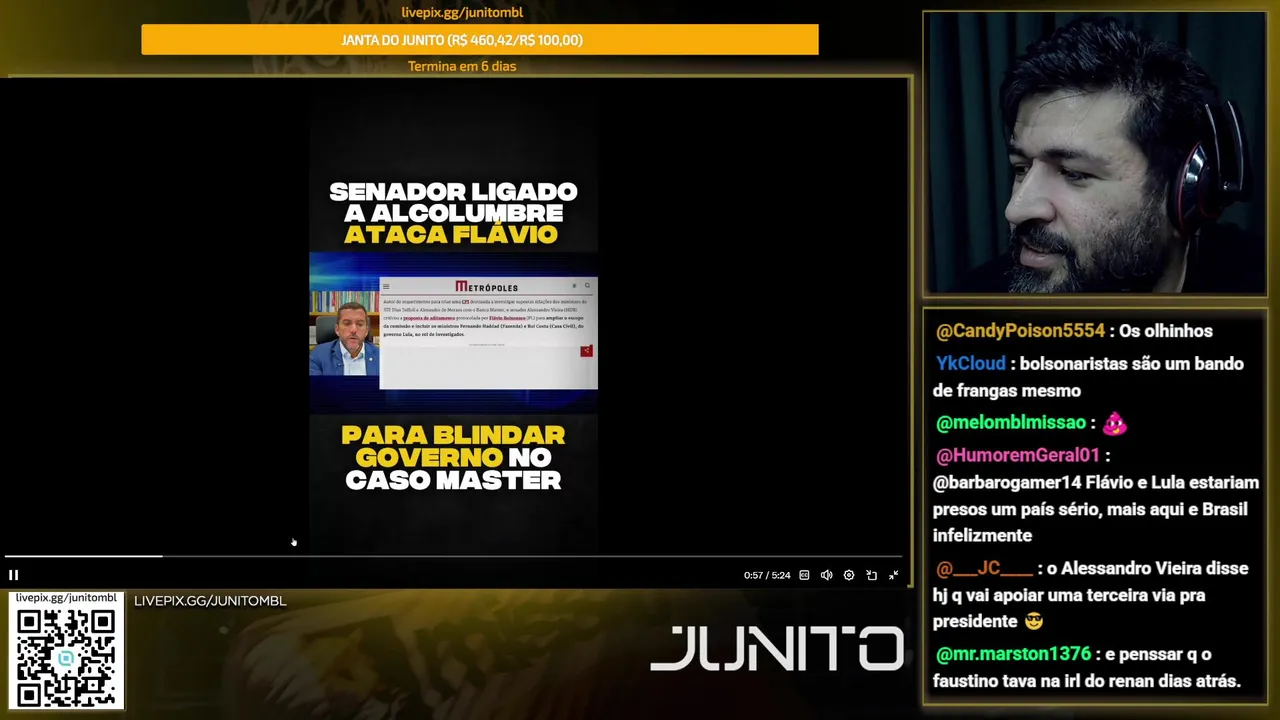The width and height of the screenshot is (1280, 720).
Task: Click the sunglasses emoji in JC's message
Action: [1034, 622]
